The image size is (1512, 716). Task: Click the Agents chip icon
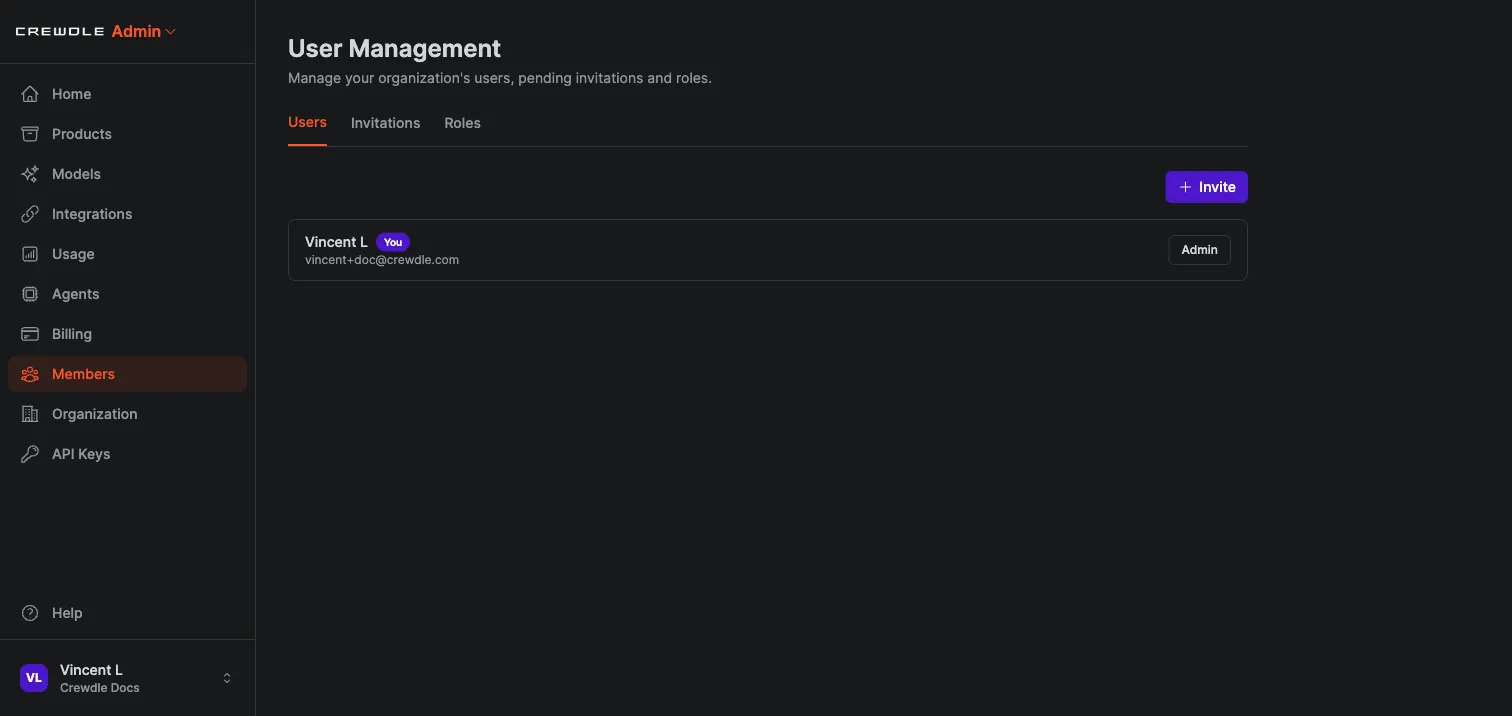(x=30, y=294)
